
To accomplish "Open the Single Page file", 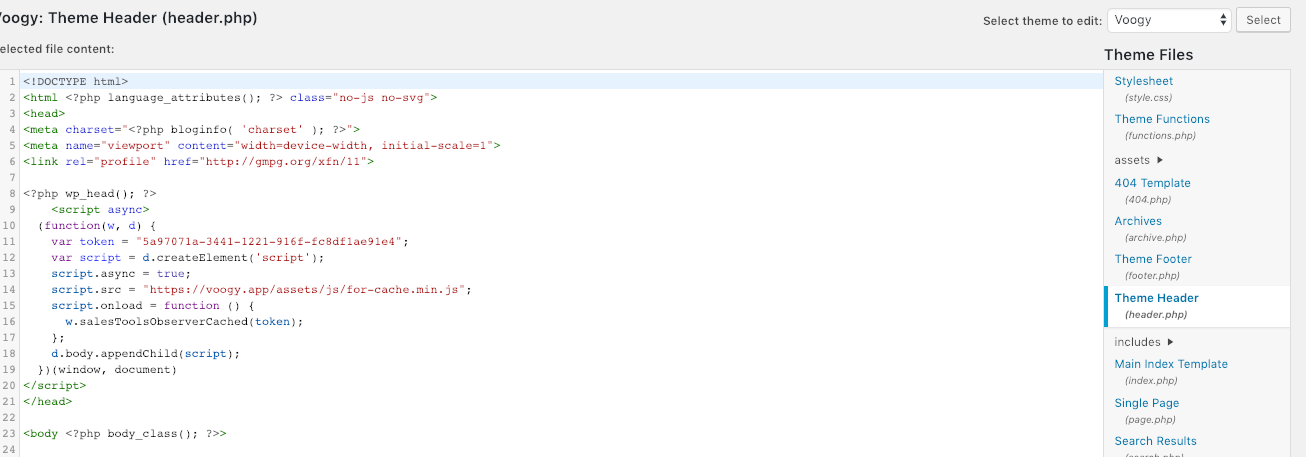I will (x=1147, y=403).
